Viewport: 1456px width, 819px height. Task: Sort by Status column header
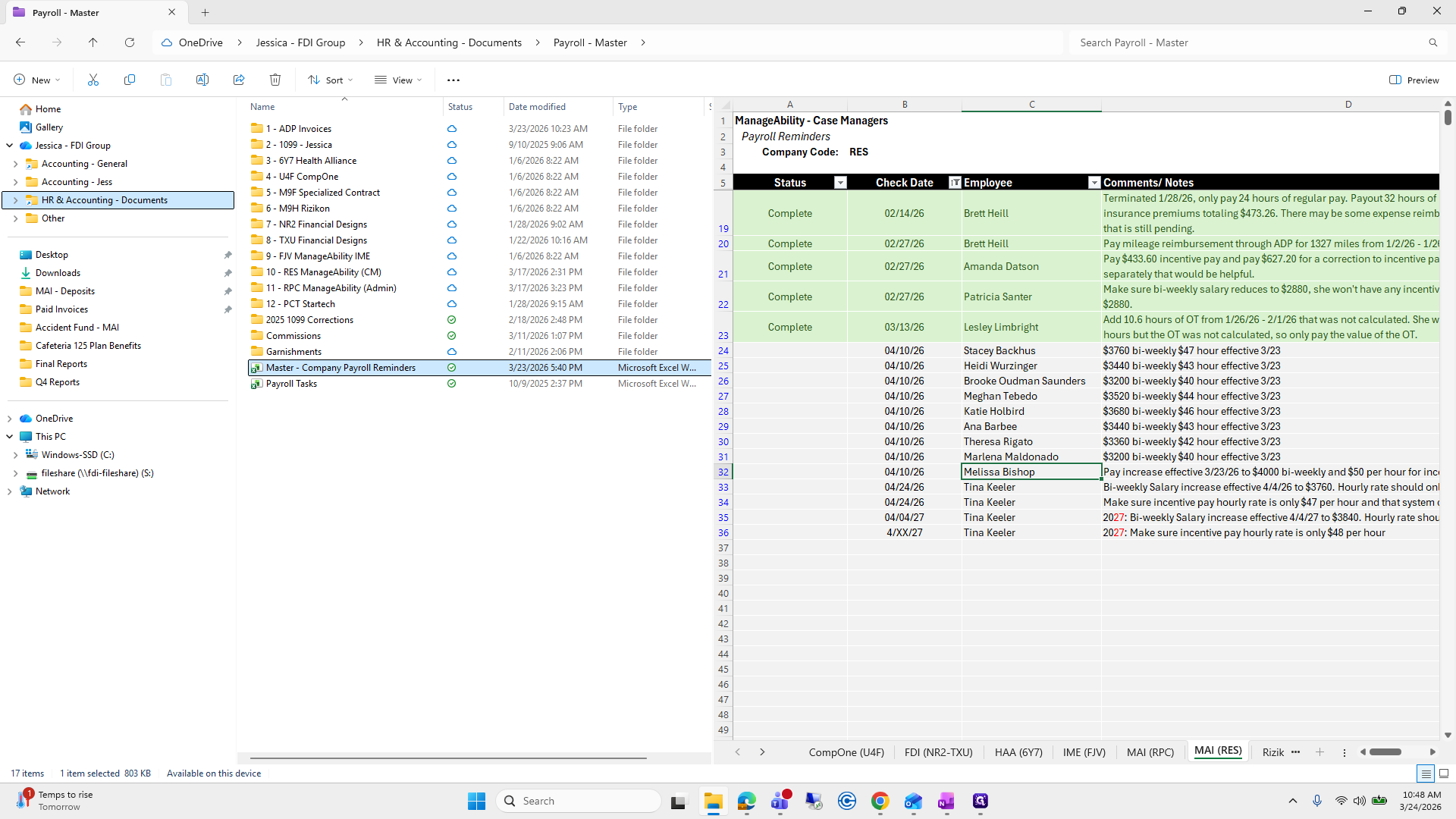(473, 107)
